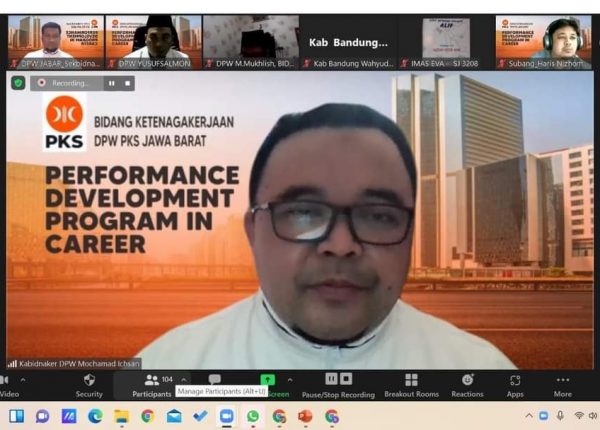Expand the Participants options arrow
This screenshot has height=430, width=600.
[184, 380]
